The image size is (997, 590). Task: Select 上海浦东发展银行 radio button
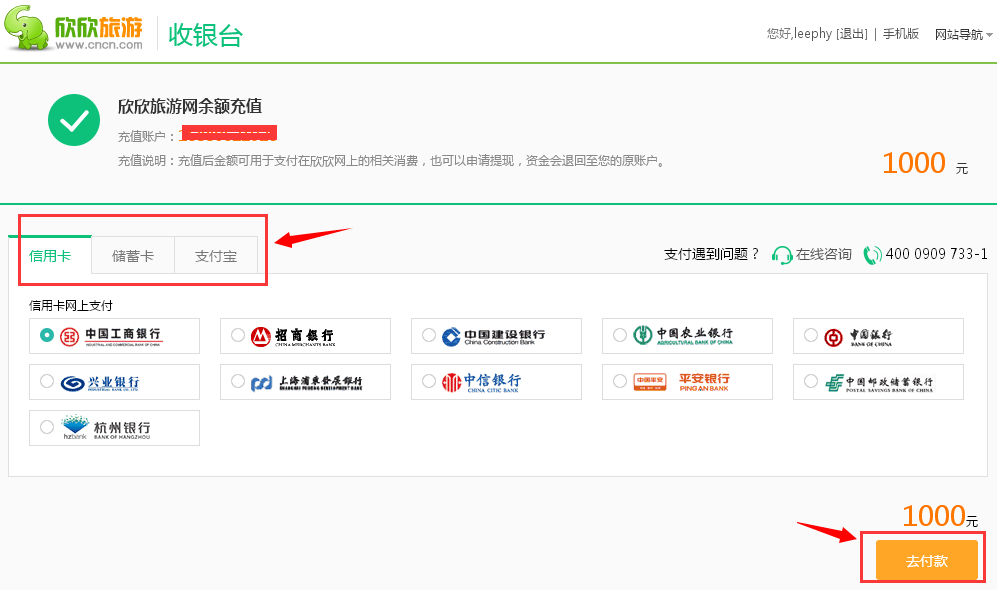point(238,381)
